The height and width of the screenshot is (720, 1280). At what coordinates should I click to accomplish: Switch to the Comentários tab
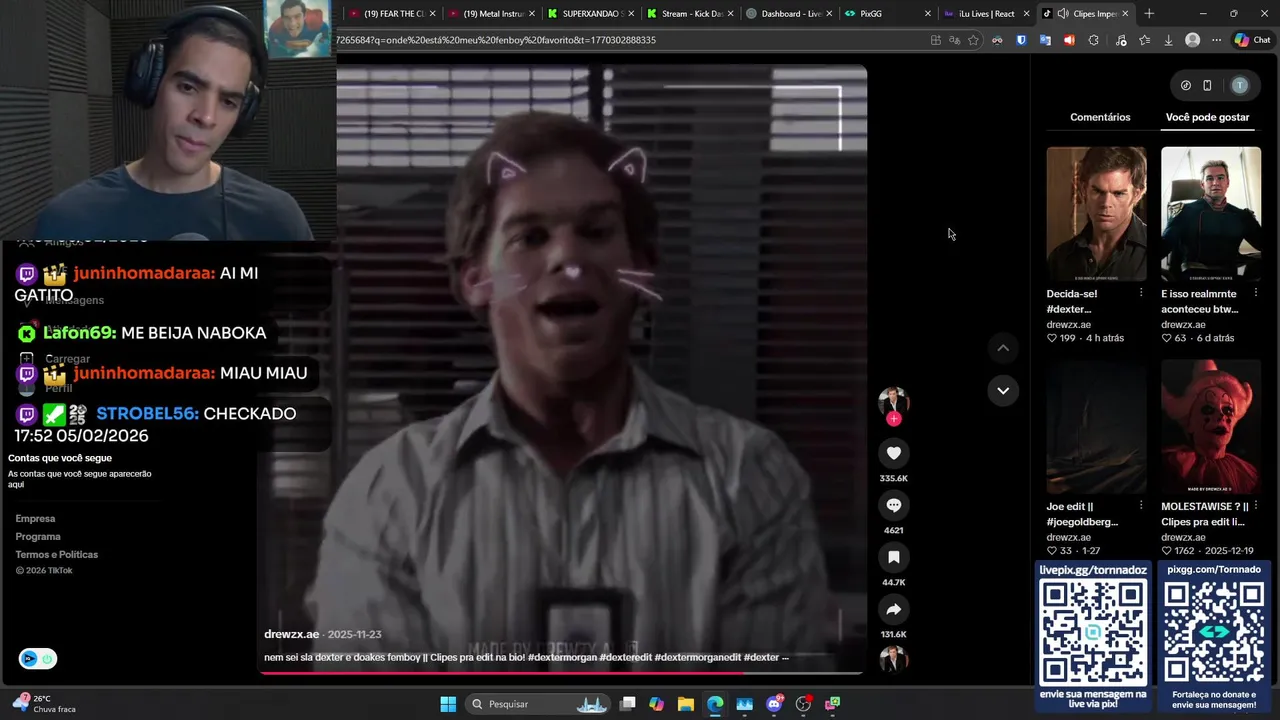pos(1100,117)
